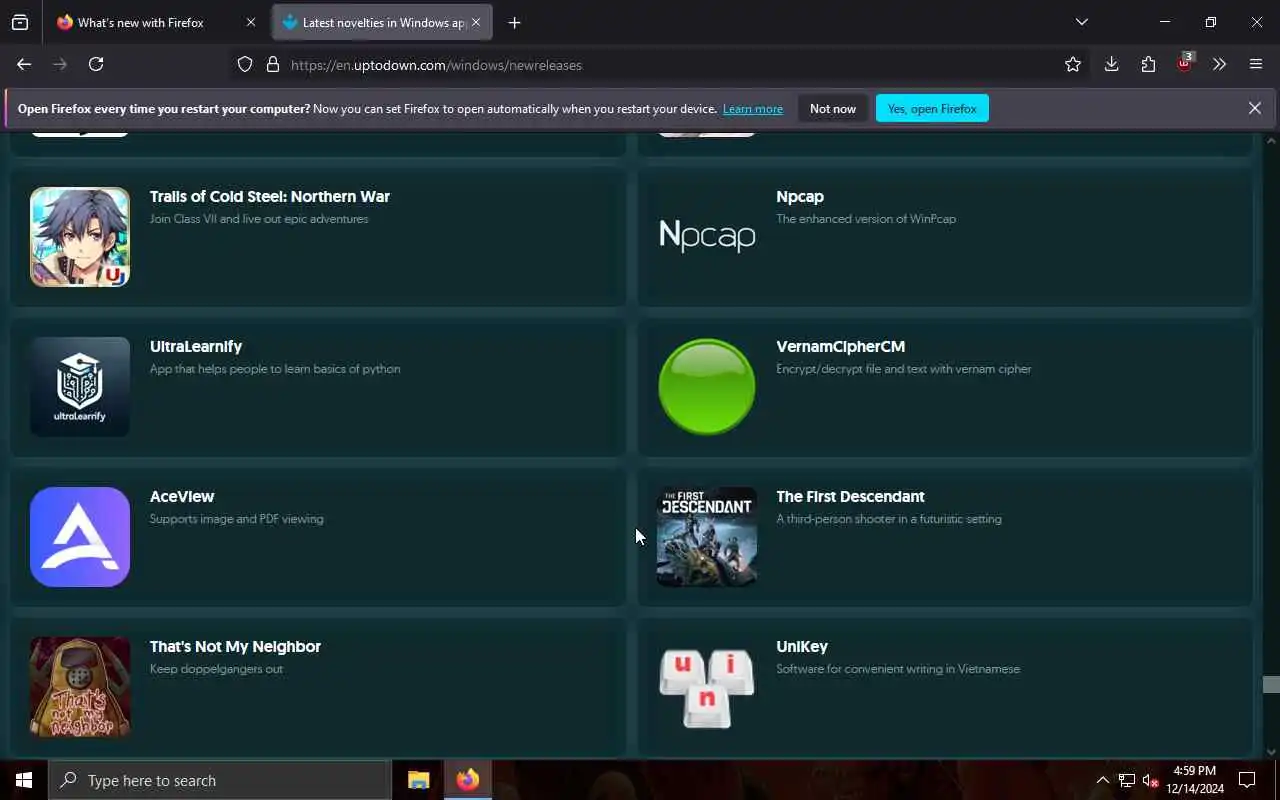This screenshot has width=1280, height=800.
Task: Click 'Supports image and PDF viewing' text
Action: [x=237, y=519]
